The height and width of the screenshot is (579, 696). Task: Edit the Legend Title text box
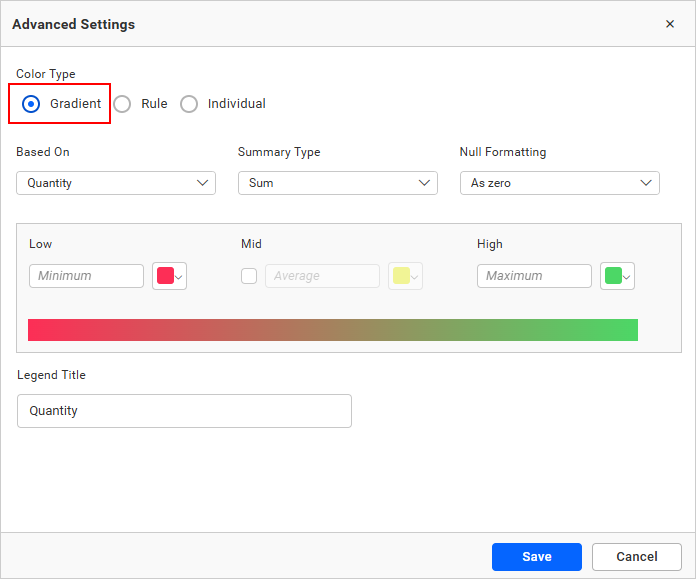coord(184,411)
